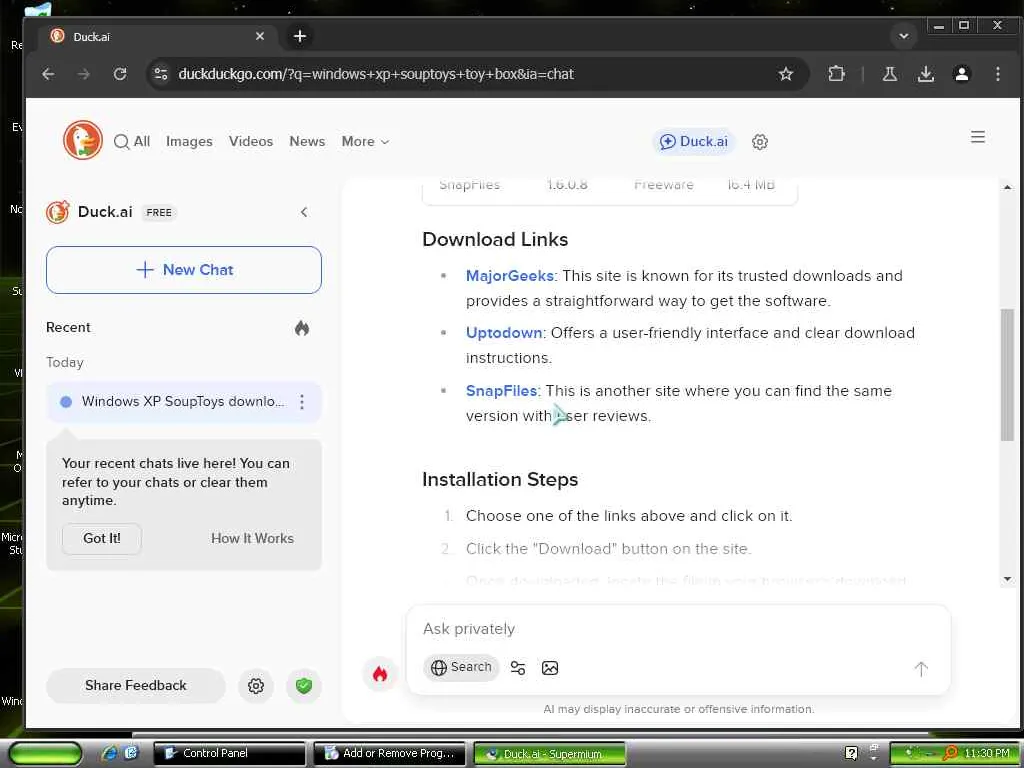Open the settings gear beside Duck.ai button
This screenshot has height=768, width=1024.
(x=760, y=142)
